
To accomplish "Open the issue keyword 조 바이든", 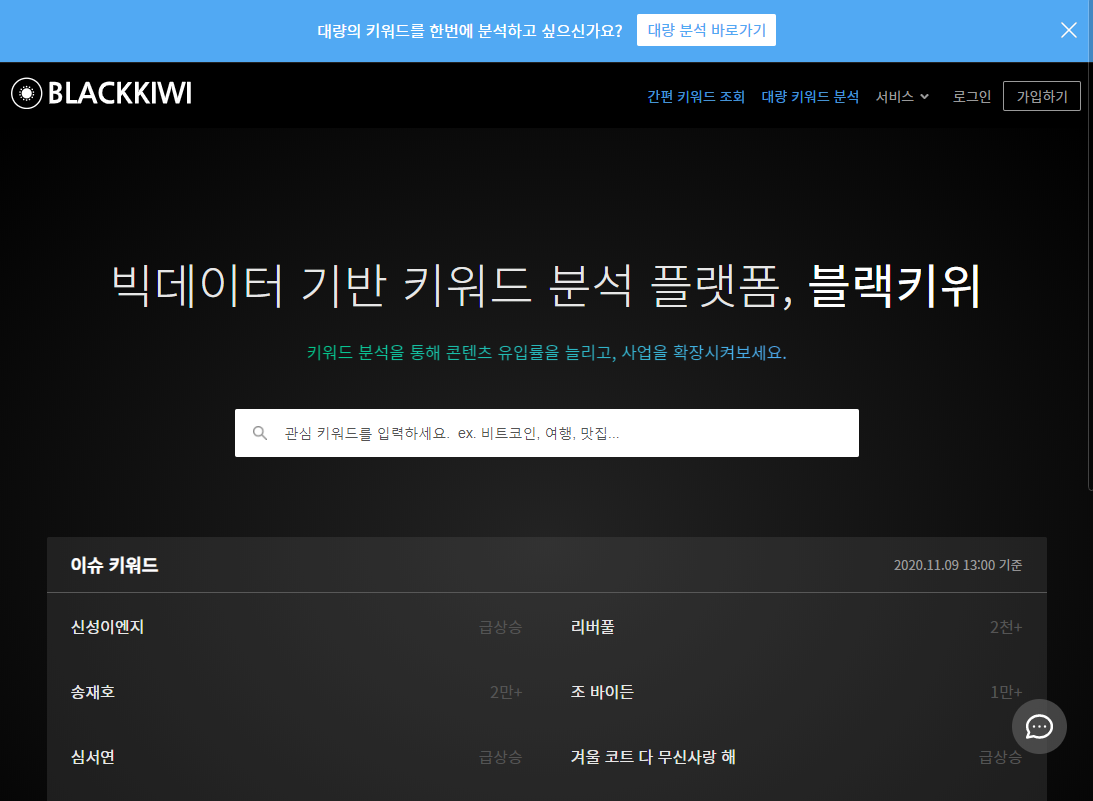I will pyautogui.click(x=602, y=692).
